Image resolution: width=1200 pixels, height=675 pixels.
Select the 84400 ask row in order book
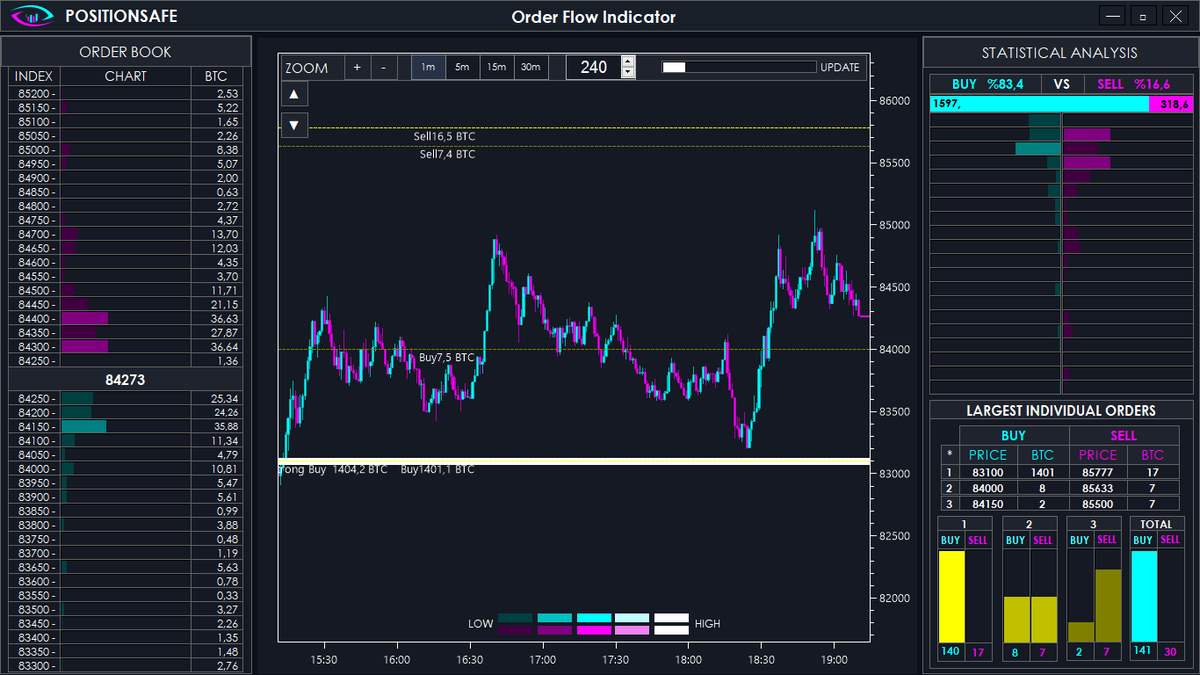tap(125, 318)
